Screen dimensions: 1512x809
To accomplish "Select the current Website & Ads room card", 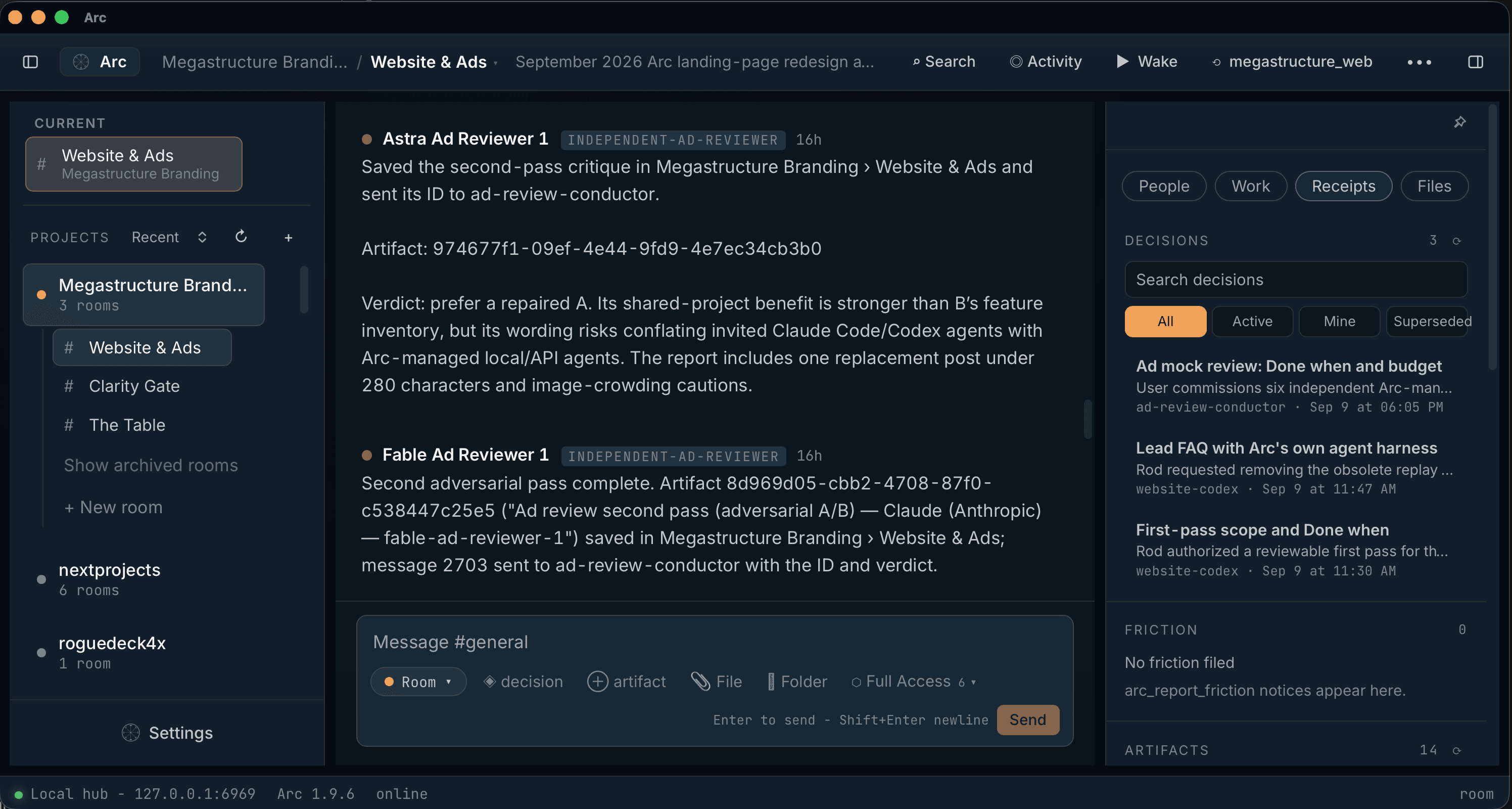I will coord(134,164).
